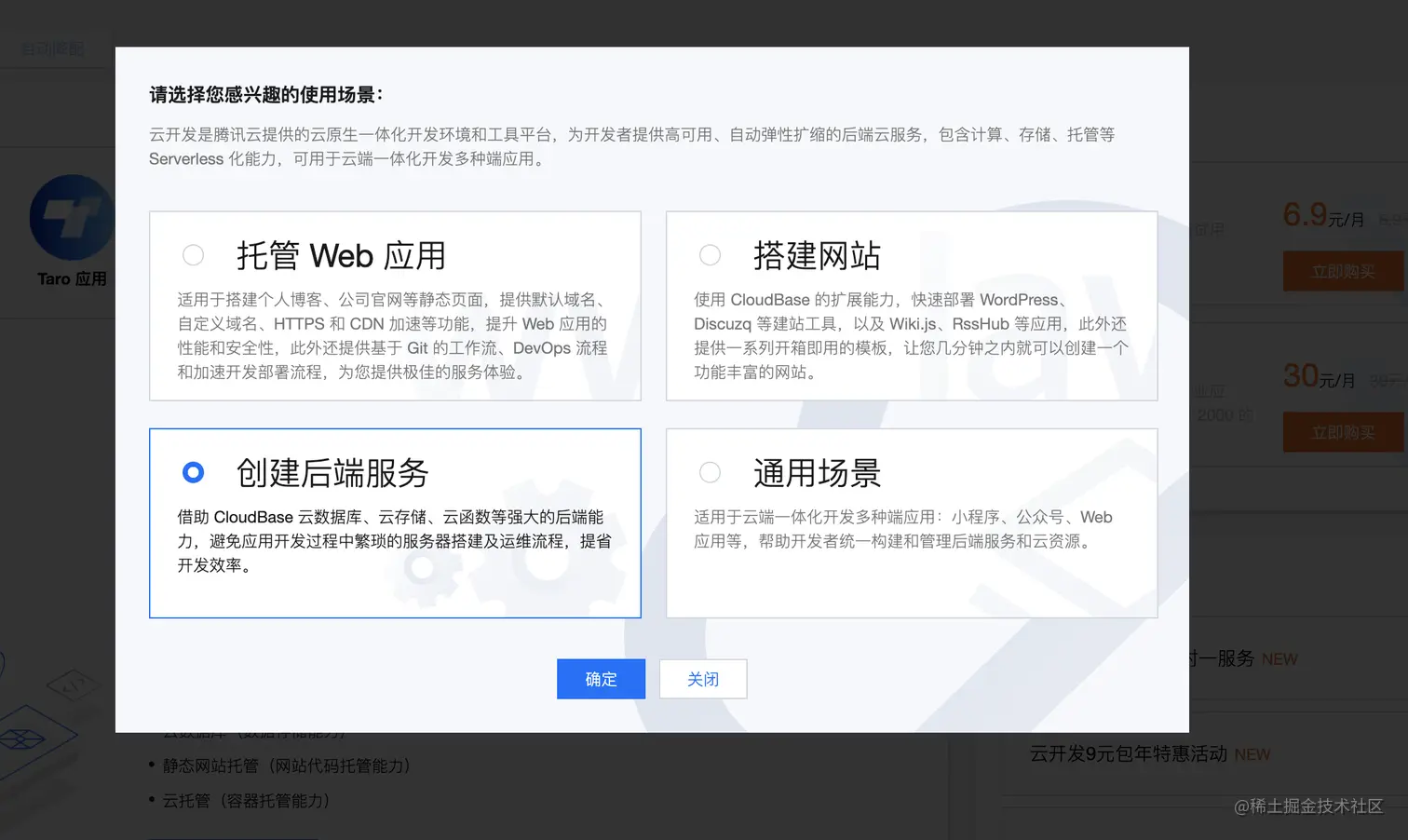
Task: Select the 创建后端服务 radio button
Action: click(x=193, y=472)
